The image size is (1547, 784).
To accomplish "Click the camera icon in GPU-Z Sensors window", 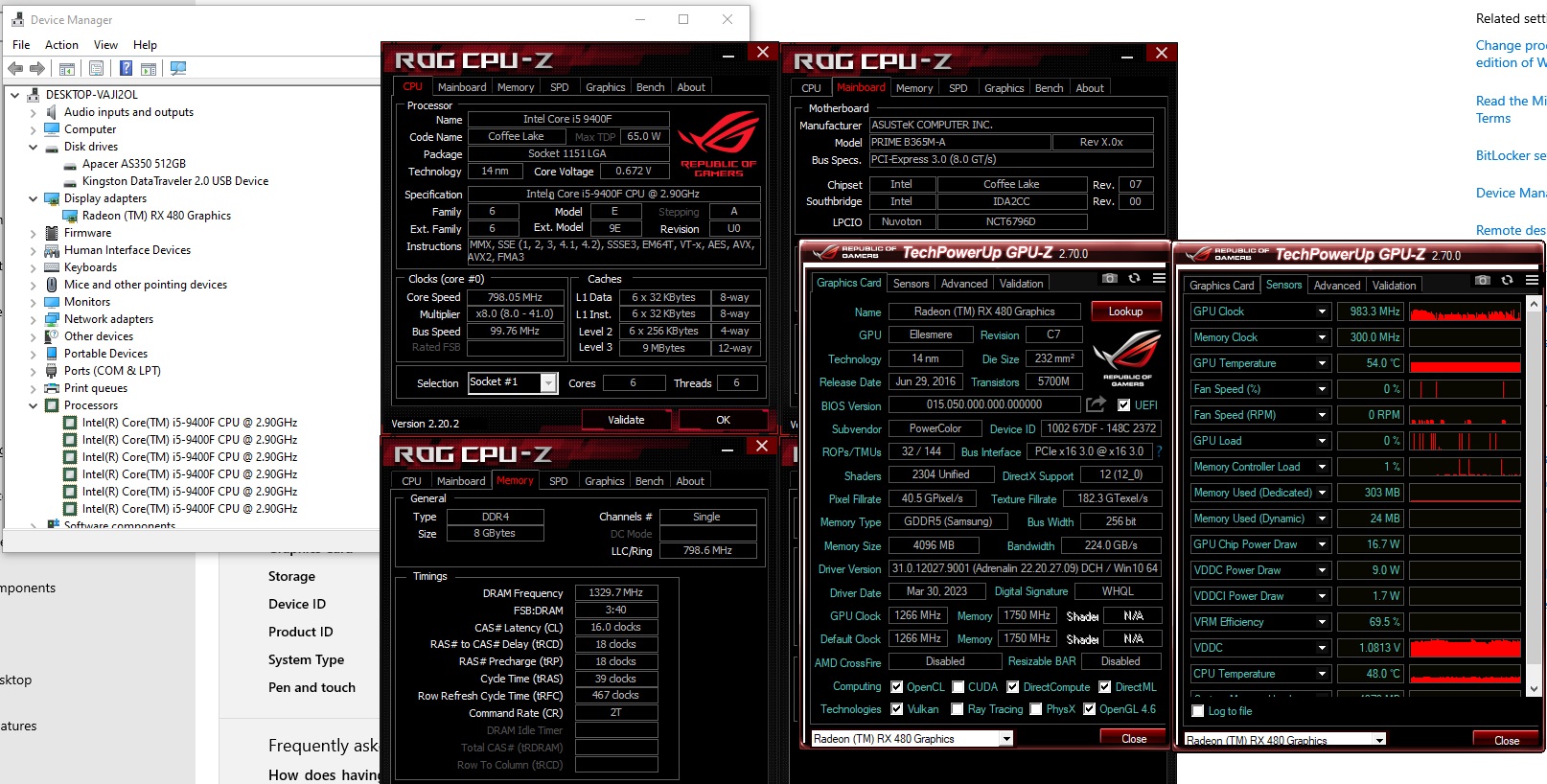I will click(1483, 280).
